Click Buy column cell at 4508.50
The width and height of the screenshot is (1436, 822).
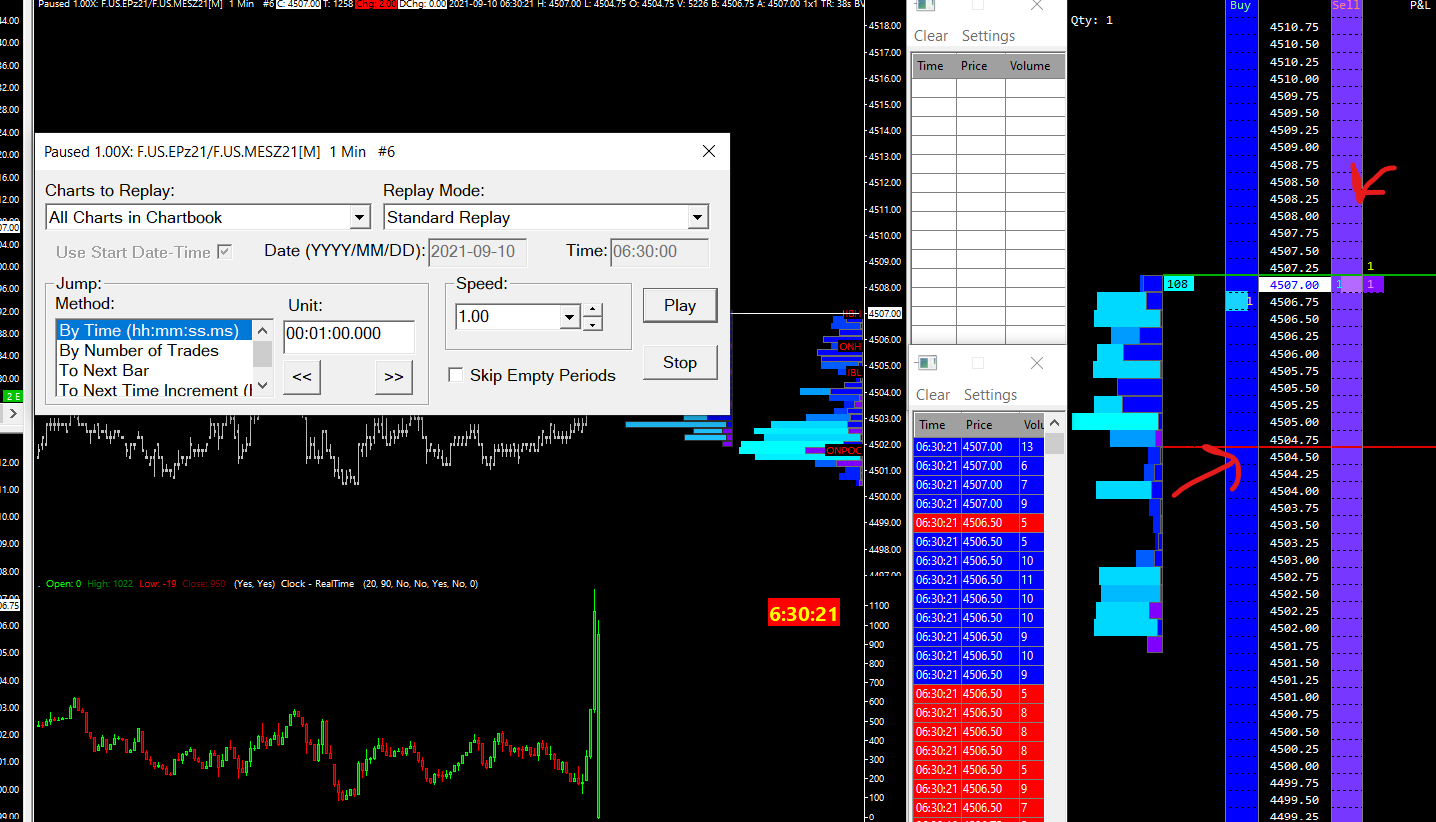1241,182
